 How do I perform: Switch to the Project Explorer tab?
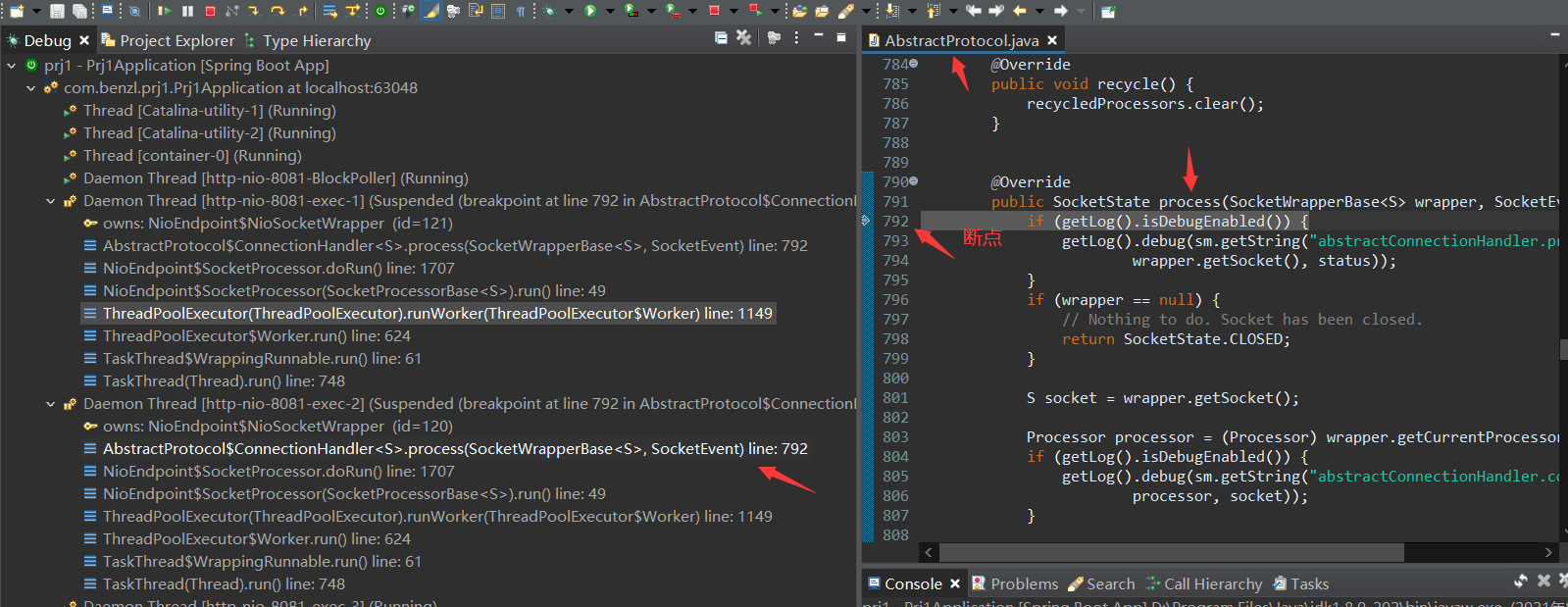pos(168,40)
